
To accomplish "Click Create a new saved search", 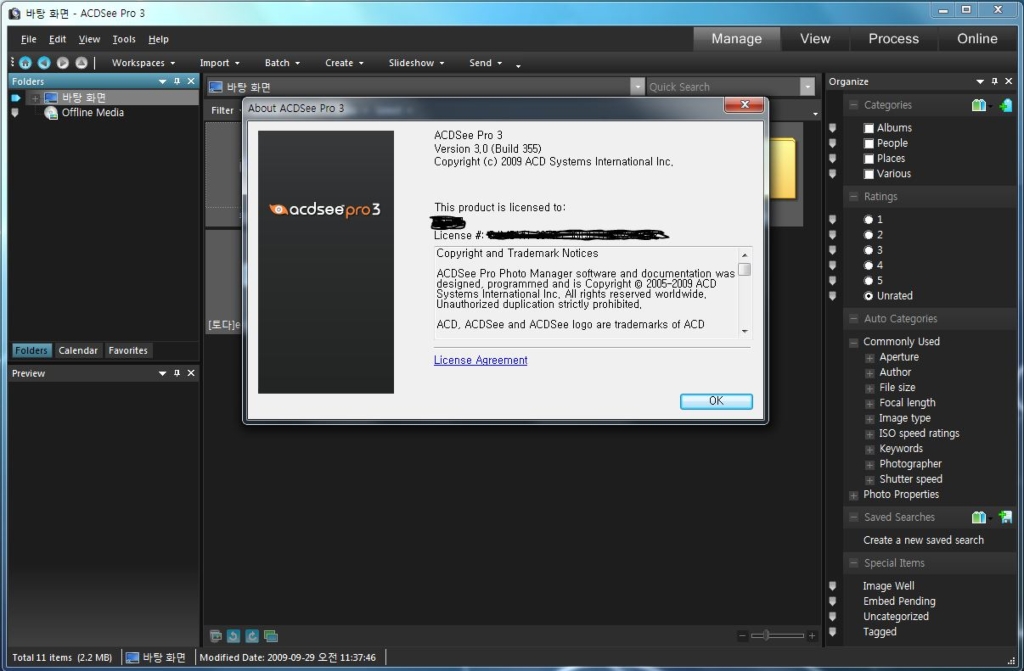I will point(923,540).
